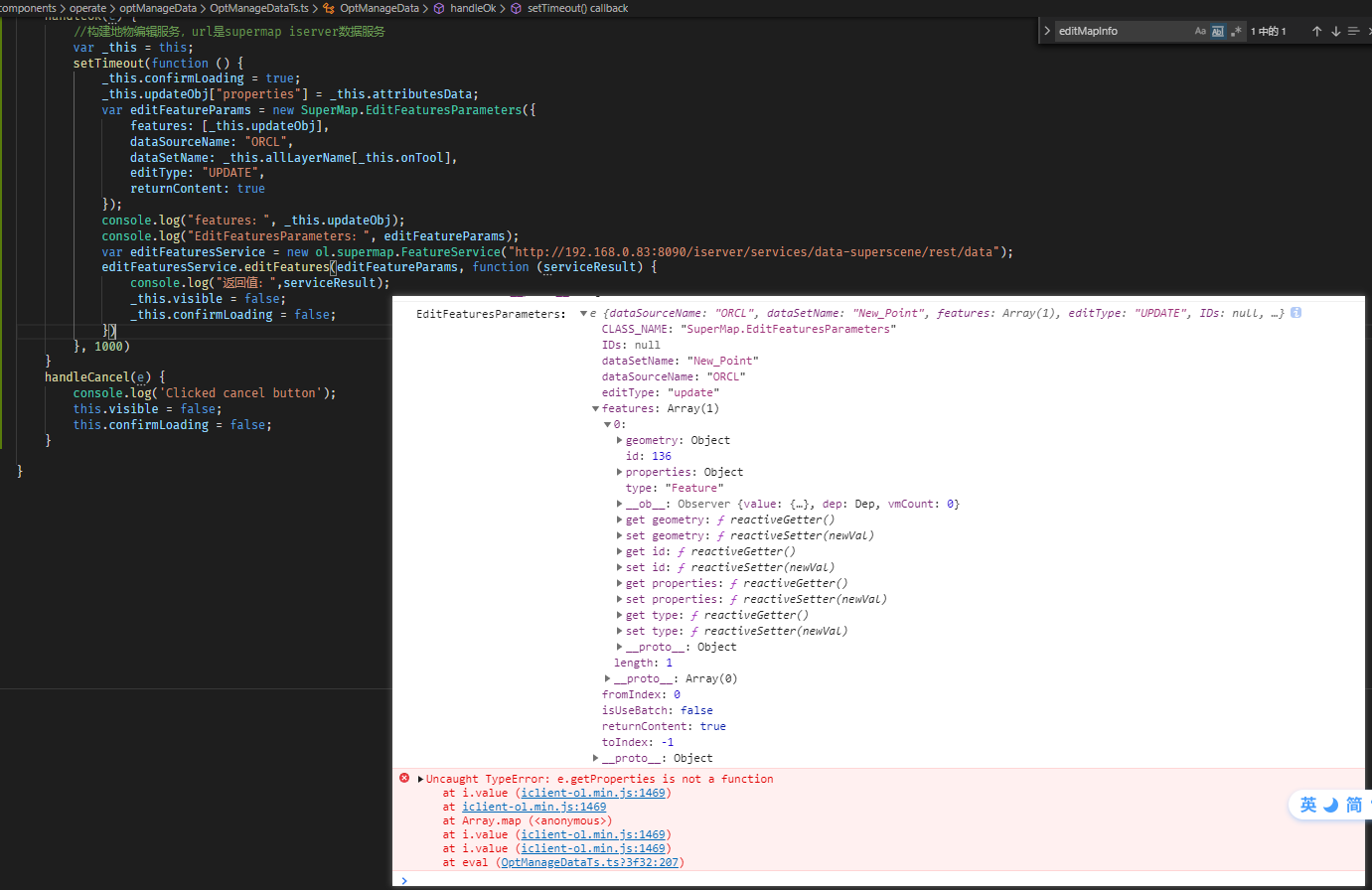This screenshot has width=1372, height=890.
Task: Click the IME 简 simplified indicator
Action: pos(1354,805)
